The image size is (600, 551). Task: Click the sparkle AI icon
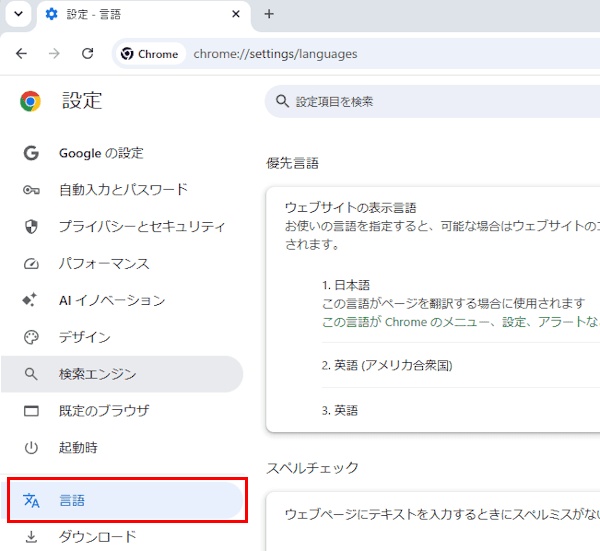(x=30, y=300)
